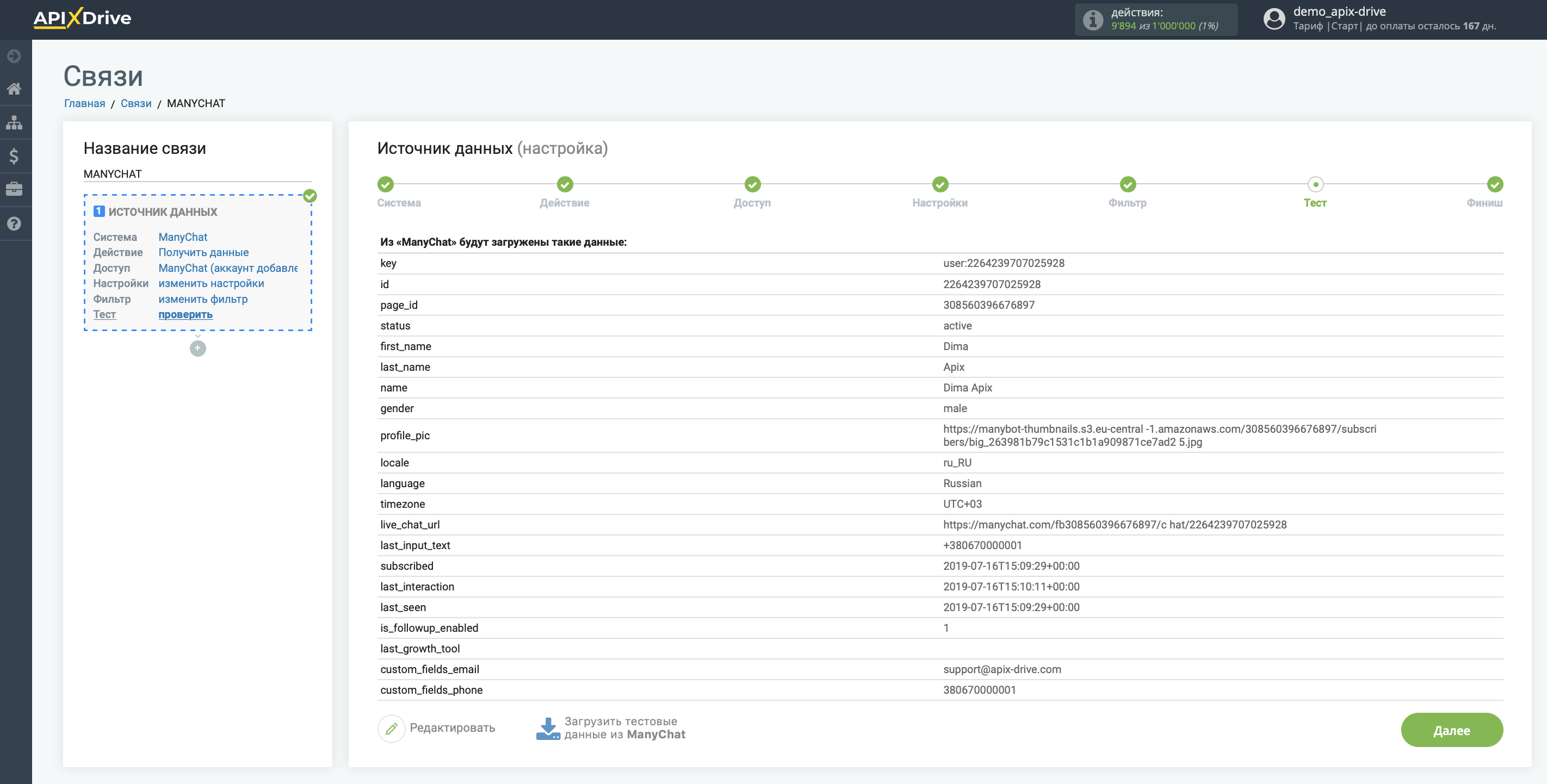Open the Связи breadcrumb link
The image size is (1547, 784).
pos(136,103)
